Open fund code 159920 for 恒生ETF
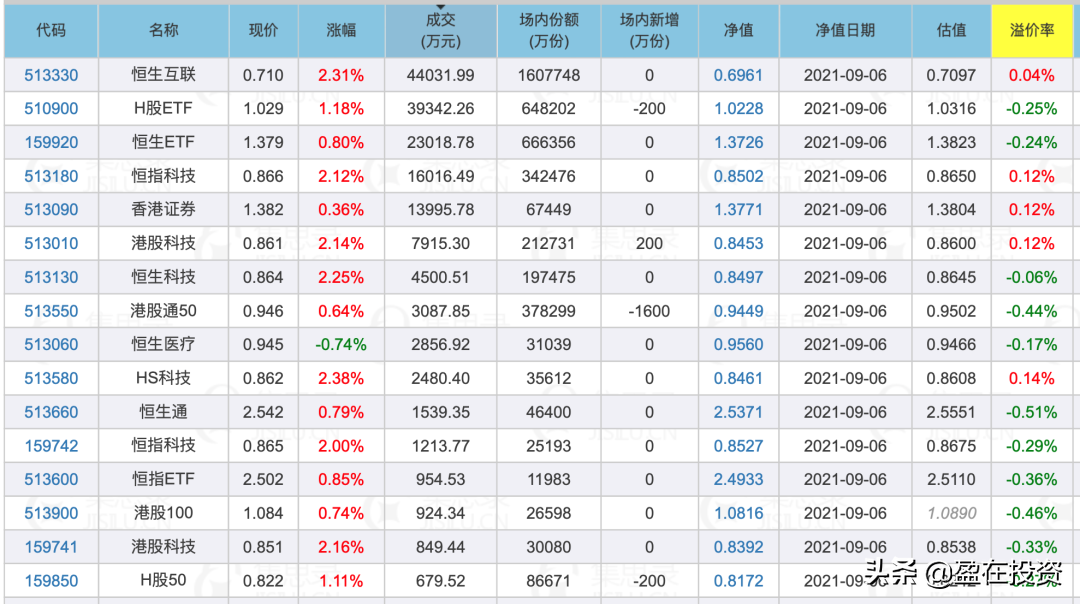 (x=51, y=142)
